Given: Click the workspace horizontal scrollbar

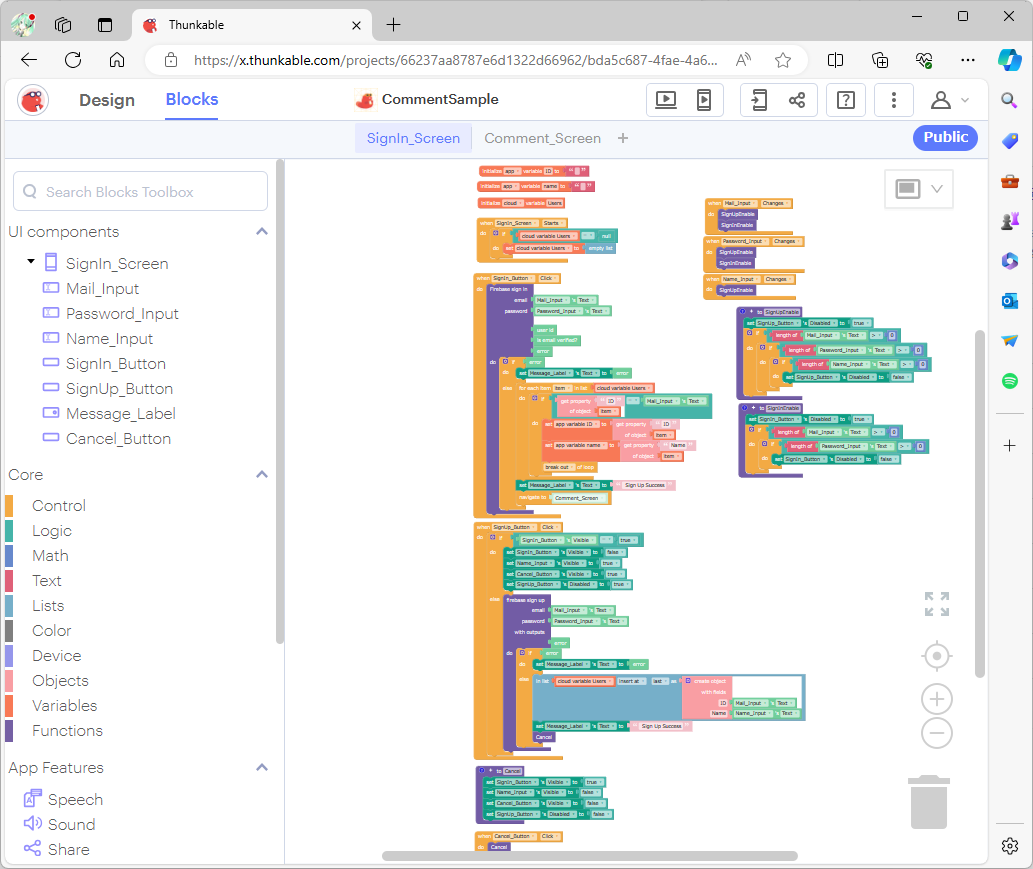Looking at the screenshot, I should pyautogui.click(x=590, y=856).
